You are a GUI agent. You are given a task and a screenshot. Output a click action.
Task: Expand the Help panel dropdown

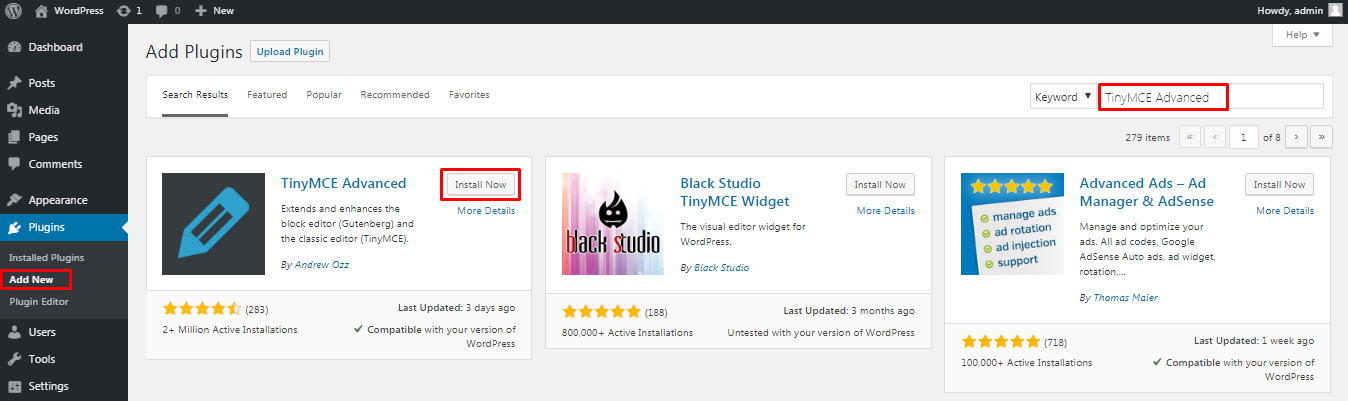[1302, 34]
